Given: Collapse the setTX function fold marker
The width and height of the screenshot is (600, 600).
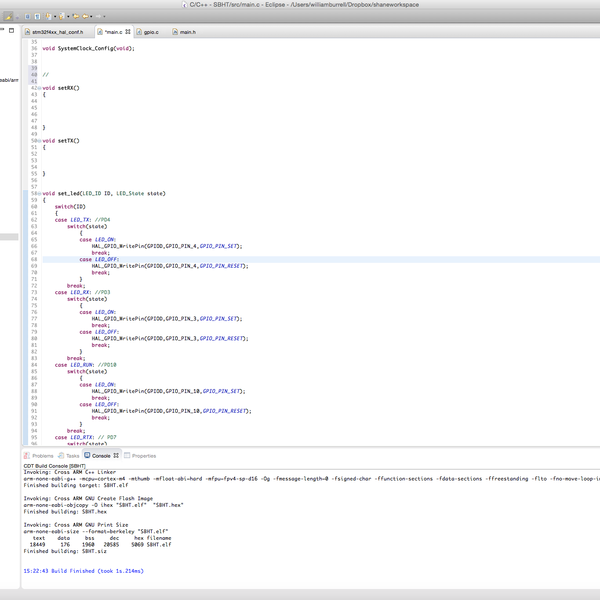Looking at the screenshot, I should coord(40,141).
